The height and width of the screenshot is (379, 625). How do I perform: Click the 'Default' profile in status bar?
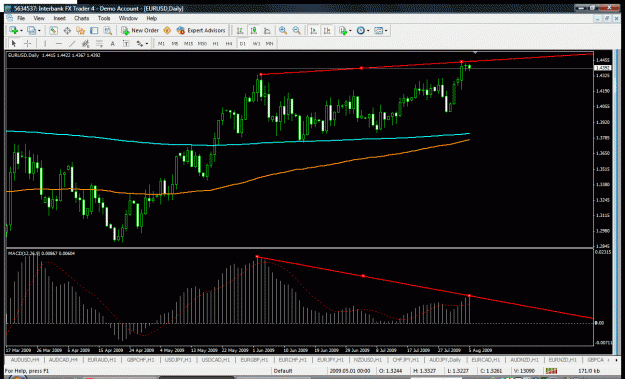(x=283, y=371)
